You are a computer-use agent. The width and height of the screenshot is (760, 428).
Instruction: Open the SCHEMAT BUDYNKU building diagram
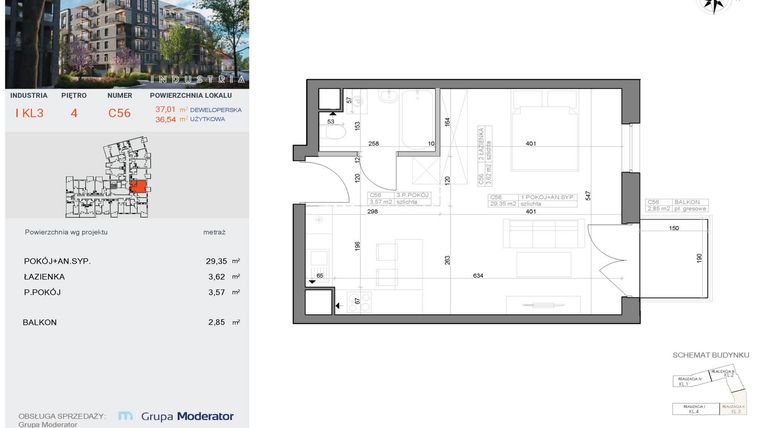click(708, 392)
